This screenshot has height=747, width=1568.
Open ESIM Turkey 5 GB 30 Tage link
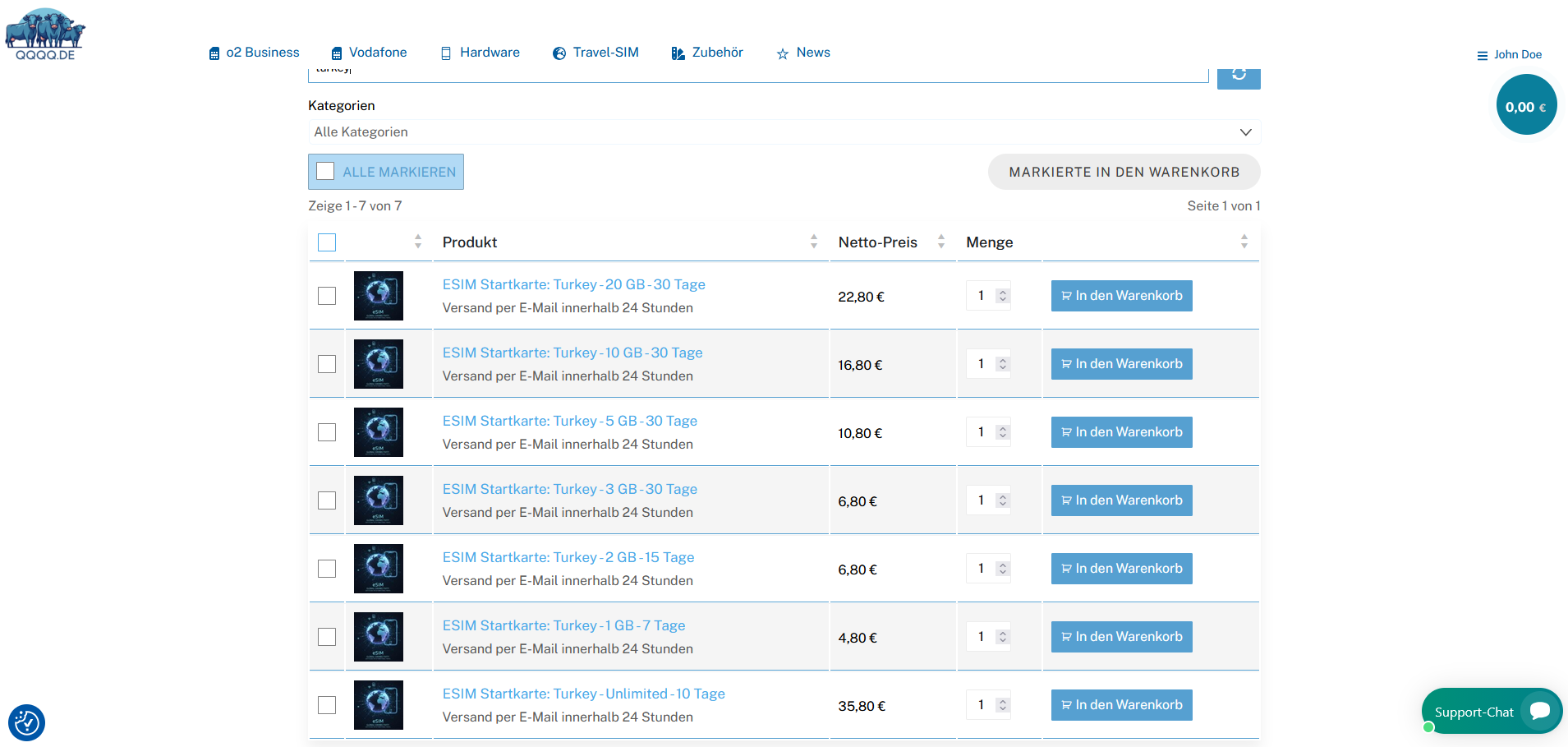pos(569,421)
